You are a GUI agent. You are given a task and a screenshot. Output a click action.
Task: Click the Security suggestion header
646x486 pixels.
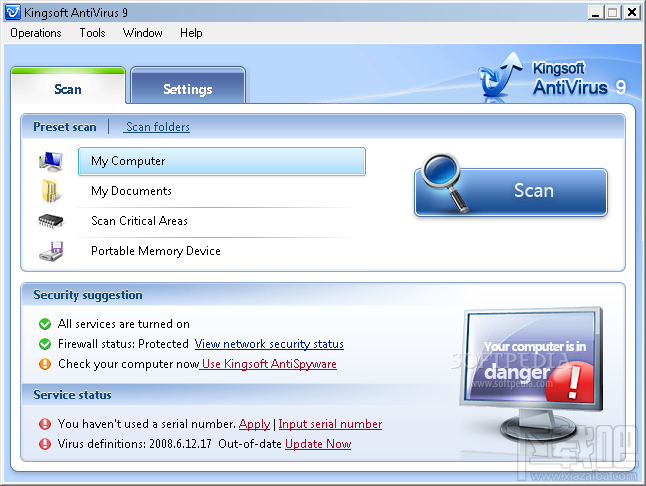coord(88,295)
